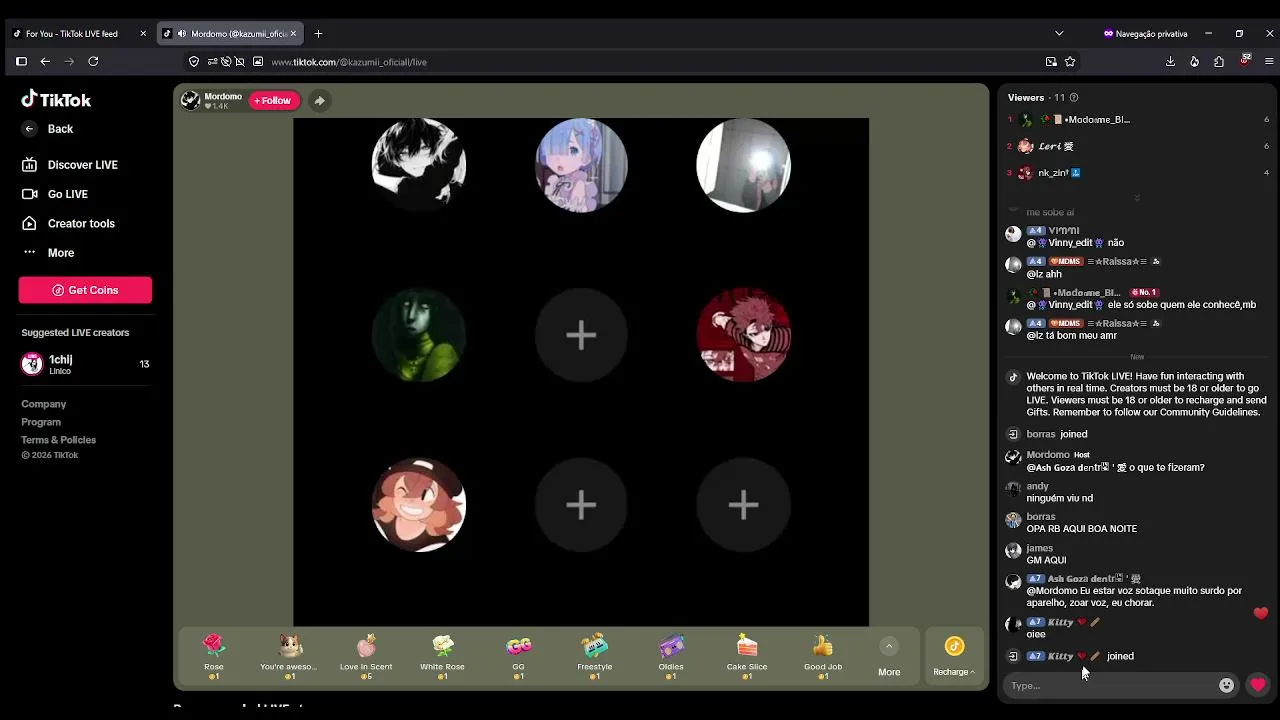Open a new browser tab

click(318, 33)
